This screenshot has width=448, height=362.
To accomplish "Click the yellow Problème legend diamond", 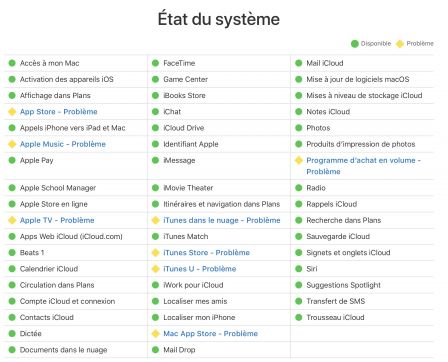I will click(400, 44).
